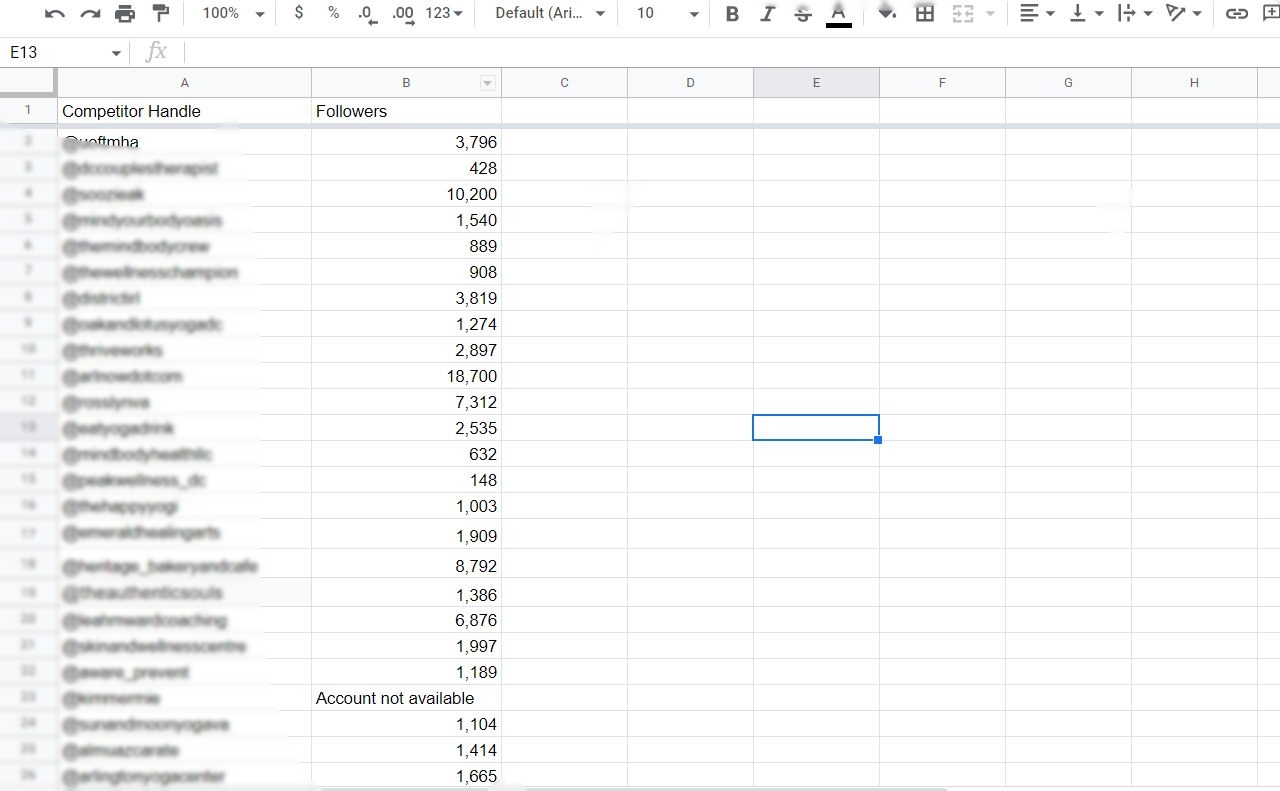Screen dimensions: 1280x791
Task: Select the cell showing 3,796
Action: coord(406,142)
